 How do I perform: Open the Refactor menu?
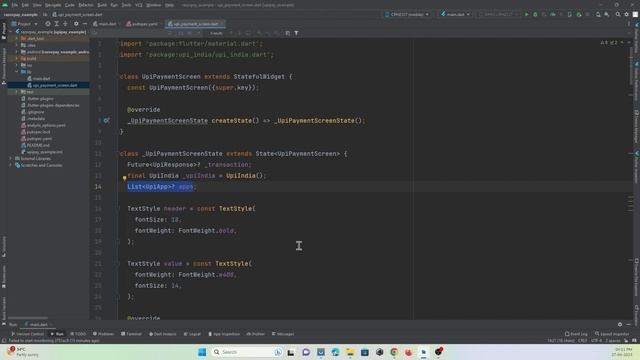point(86,5)
